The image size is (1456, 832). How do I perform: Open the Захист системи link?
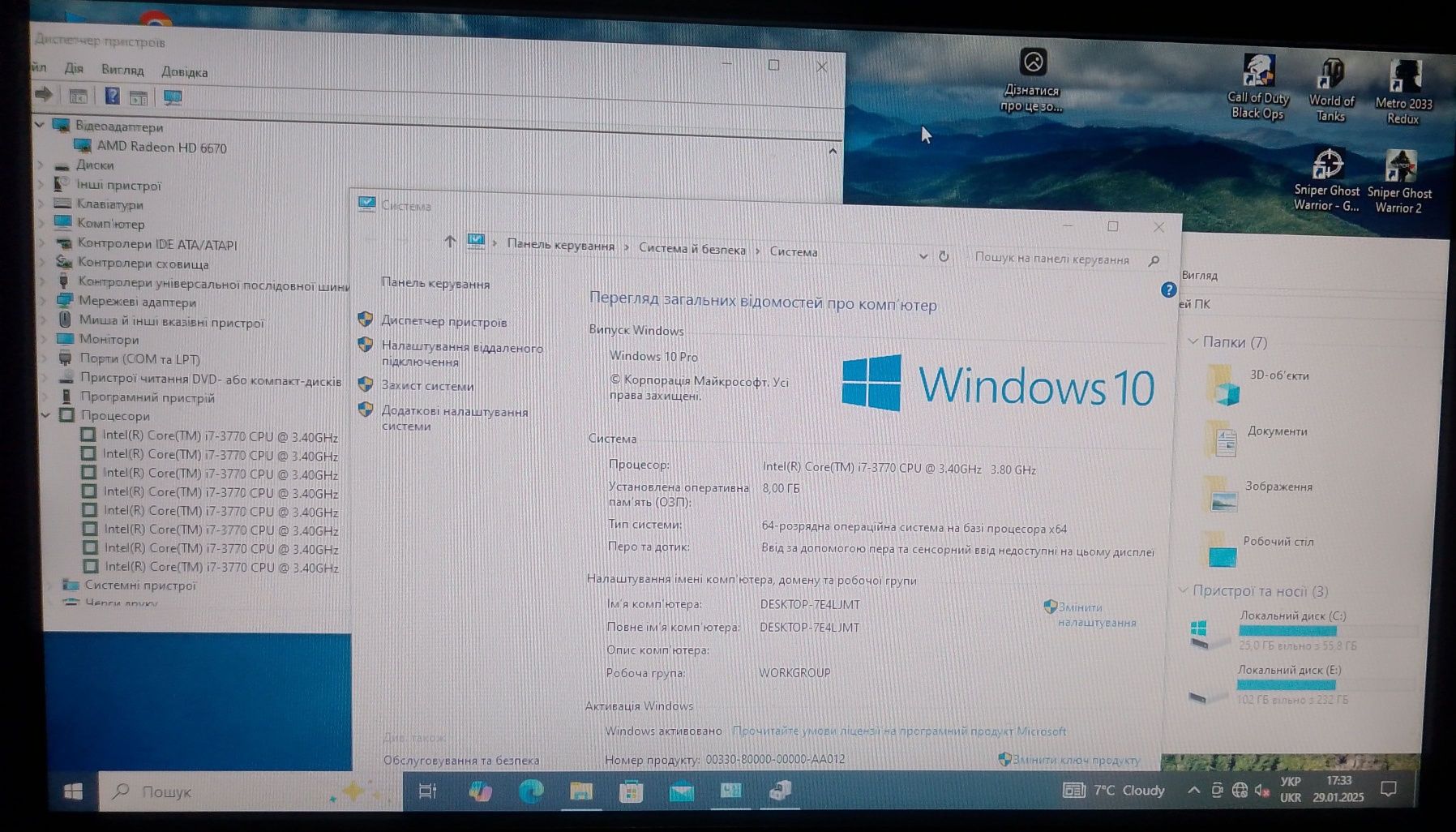[x=427, y=385]
